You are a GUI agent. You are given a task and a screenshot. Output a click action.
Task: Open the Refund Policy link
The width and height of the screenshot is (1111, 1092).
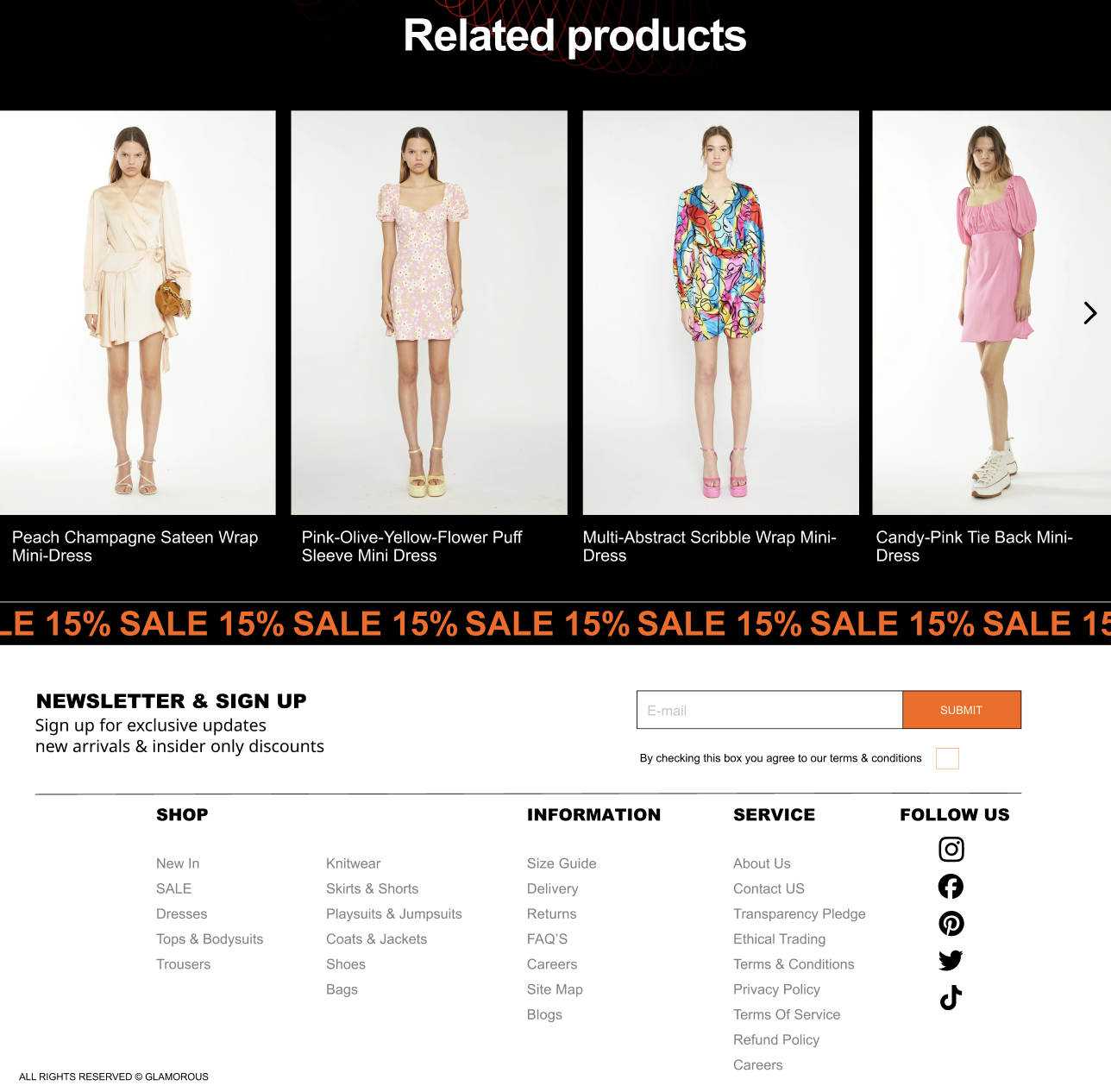pyautogui.click(x=776, y=1039)
